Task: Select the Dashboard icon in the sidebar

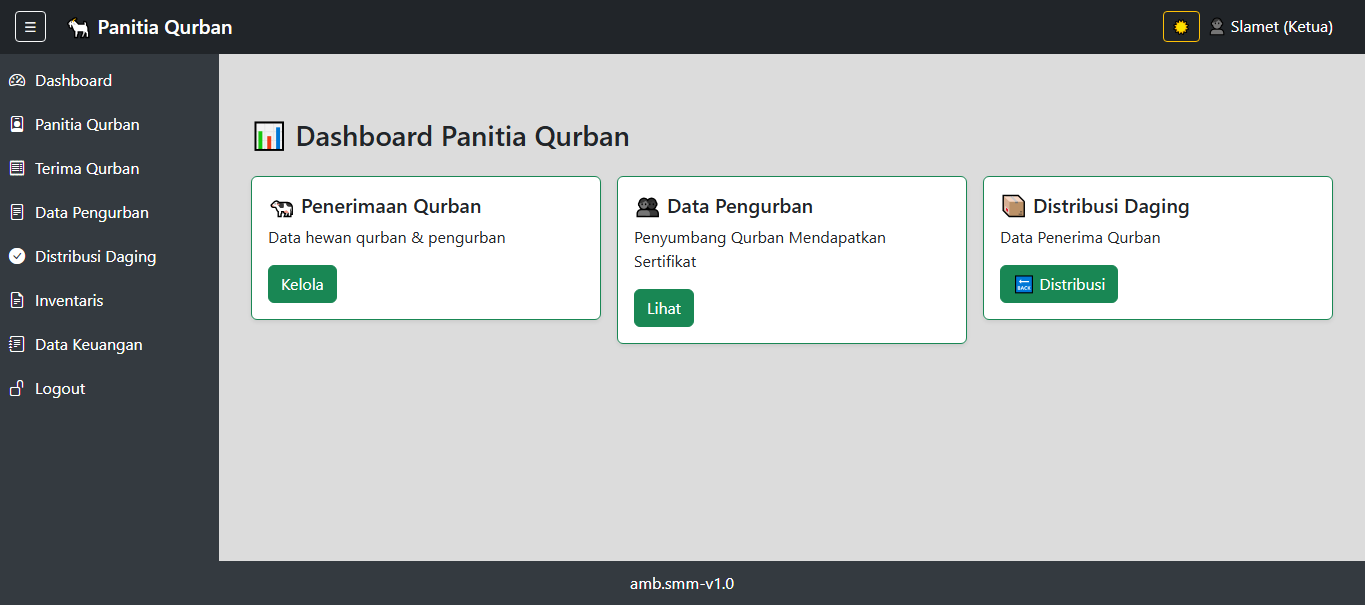Action: (x=16, y=80)
